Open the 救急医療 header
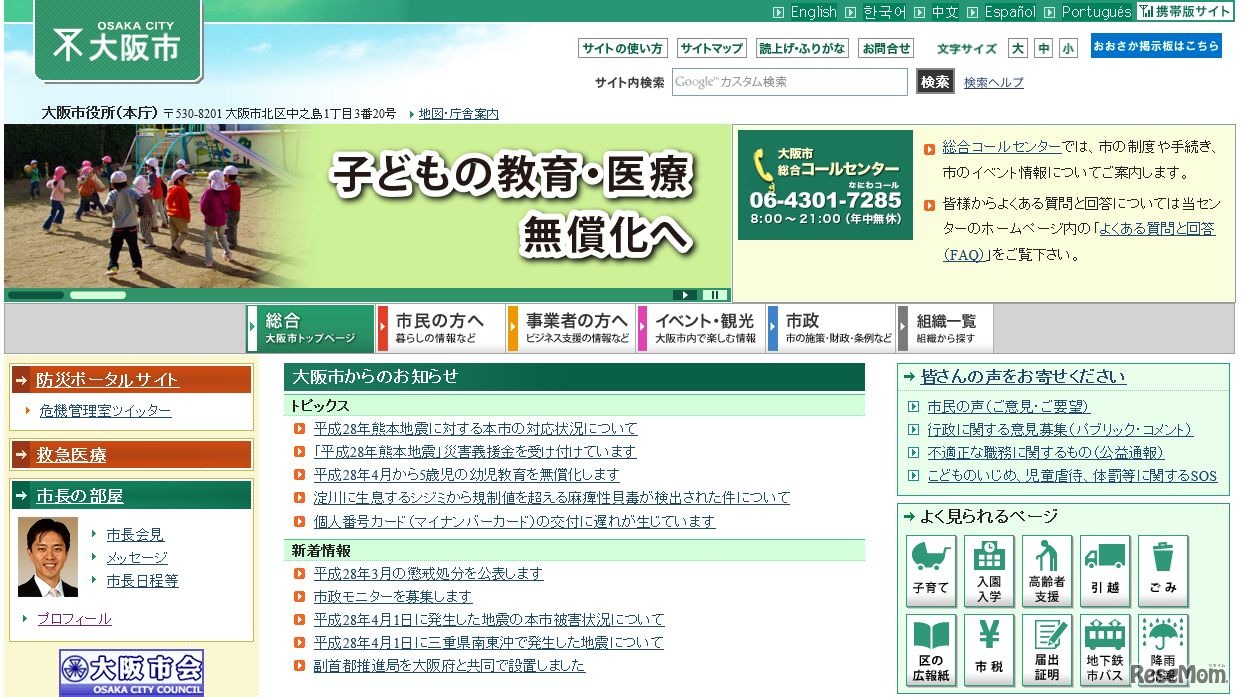This screenshot has width=1241, height=697. point(131,455)
